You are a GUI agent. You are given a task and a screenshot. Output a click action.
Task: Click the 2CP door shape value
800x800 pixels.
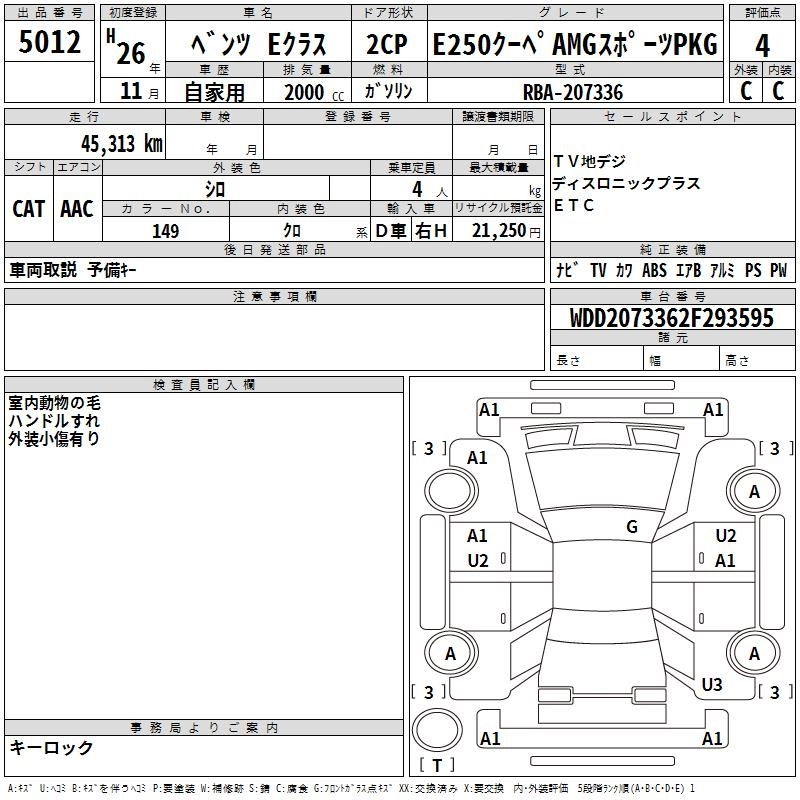coord(387,45)
